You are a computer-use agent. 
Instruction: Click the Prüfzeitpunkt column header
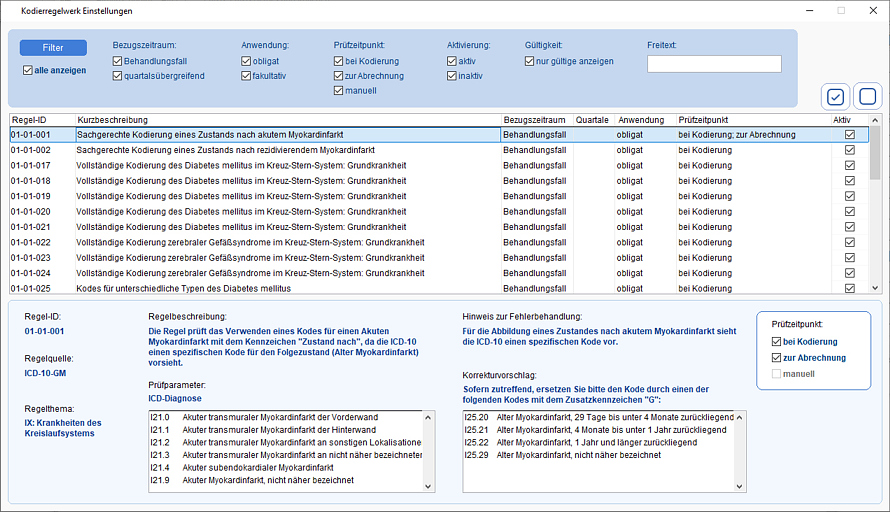(753, 120)
